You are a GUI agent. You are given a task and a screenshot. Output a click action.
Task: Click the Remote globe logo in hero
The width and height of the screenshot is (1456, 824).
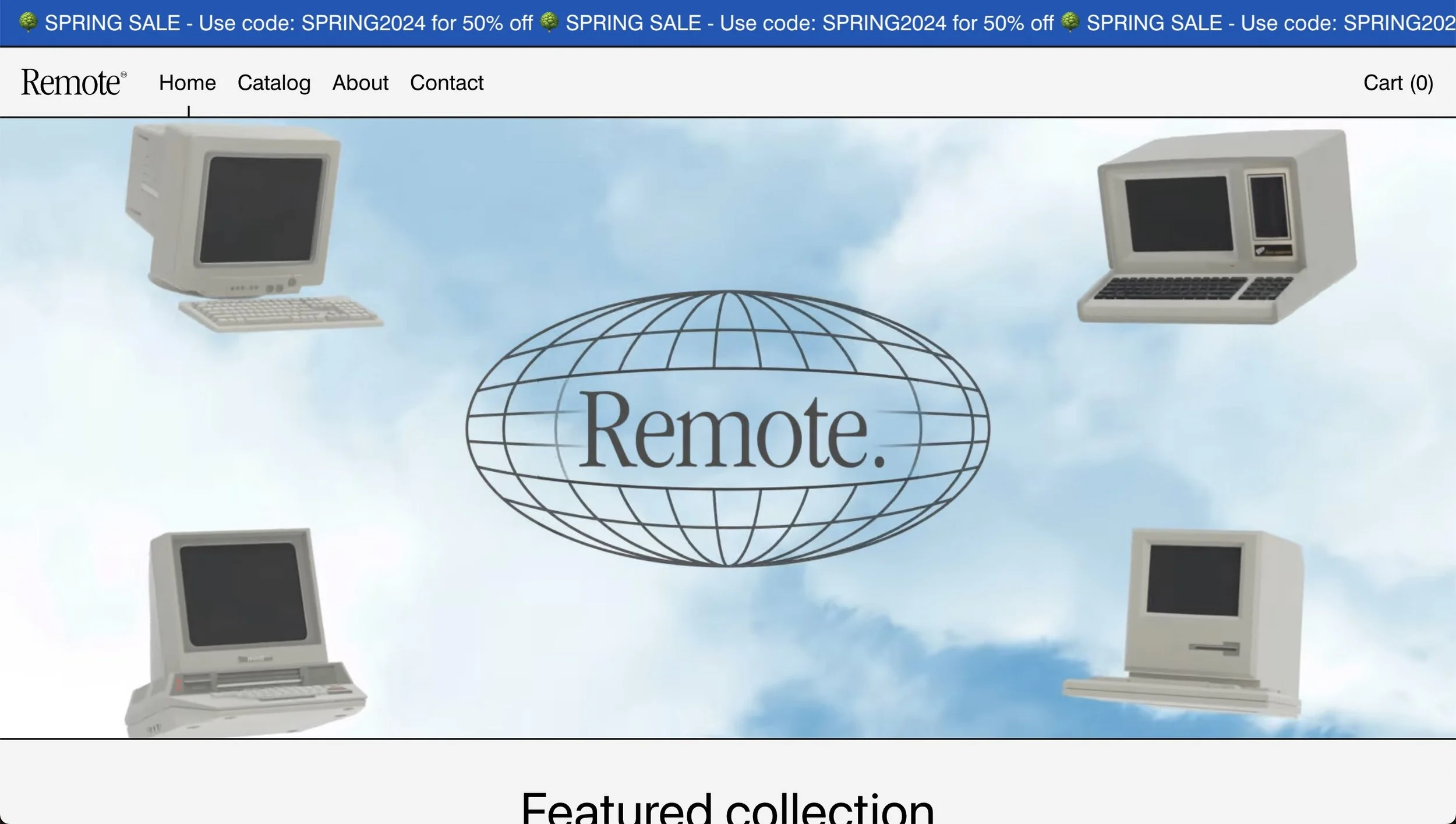[x=728, y=428]
